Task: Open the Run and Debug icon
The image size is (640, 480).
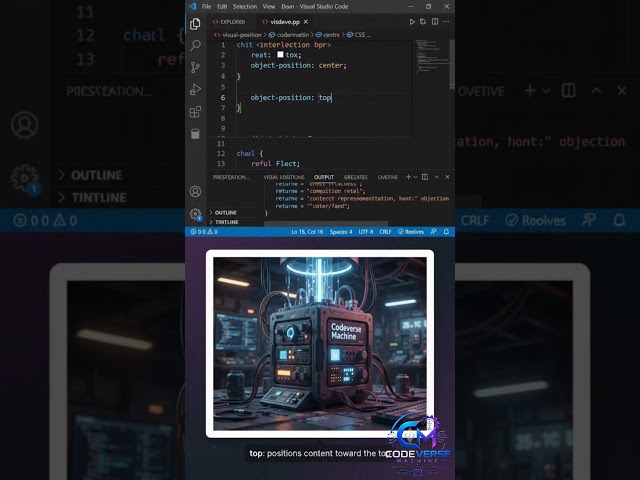Action: 195,89
